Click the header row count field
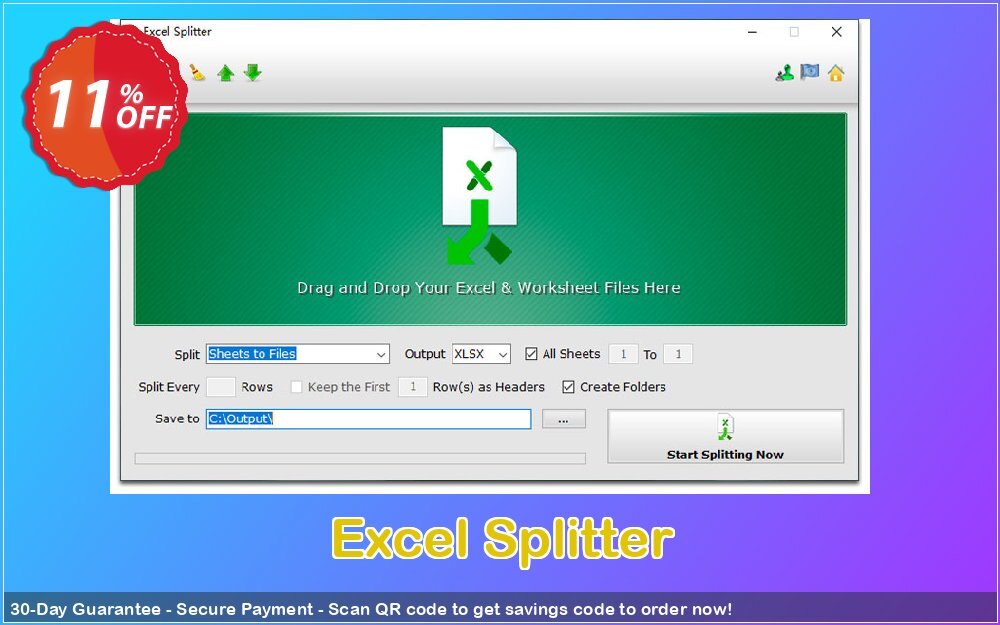Viewport: 1000px width, 625px height. [x=413, y=387]
